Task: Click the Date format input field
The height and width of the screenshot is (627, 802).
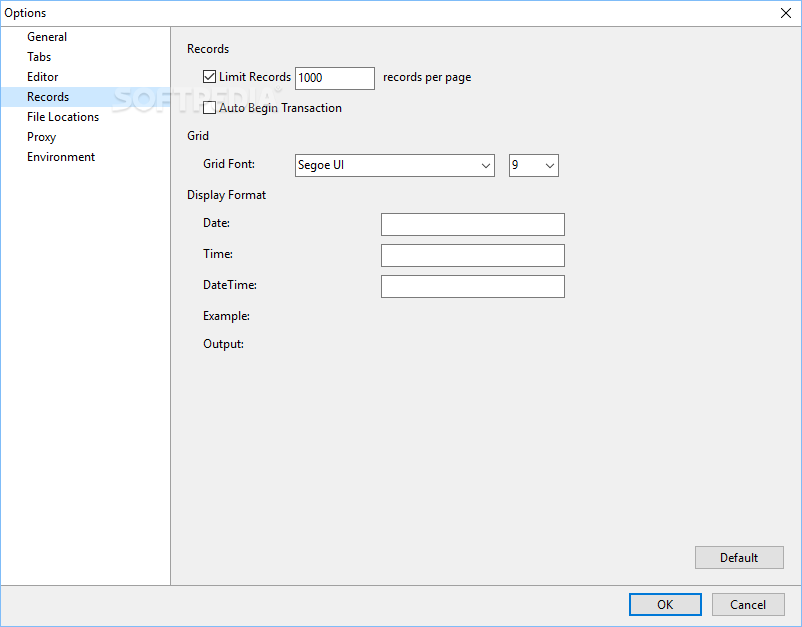Action: coord(473,225)
